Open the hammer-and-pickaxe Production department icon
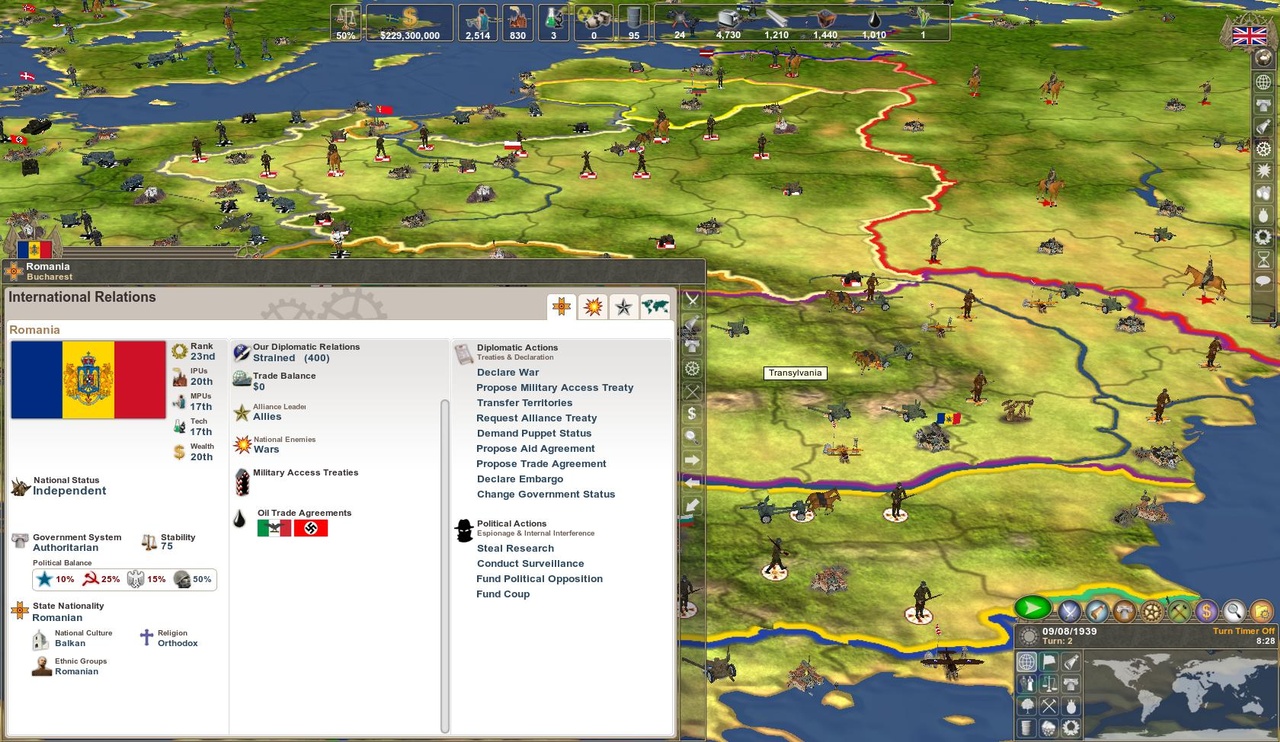Image resolution: width=1280 pixels, height=742 pixels. tap(1178, 610)
